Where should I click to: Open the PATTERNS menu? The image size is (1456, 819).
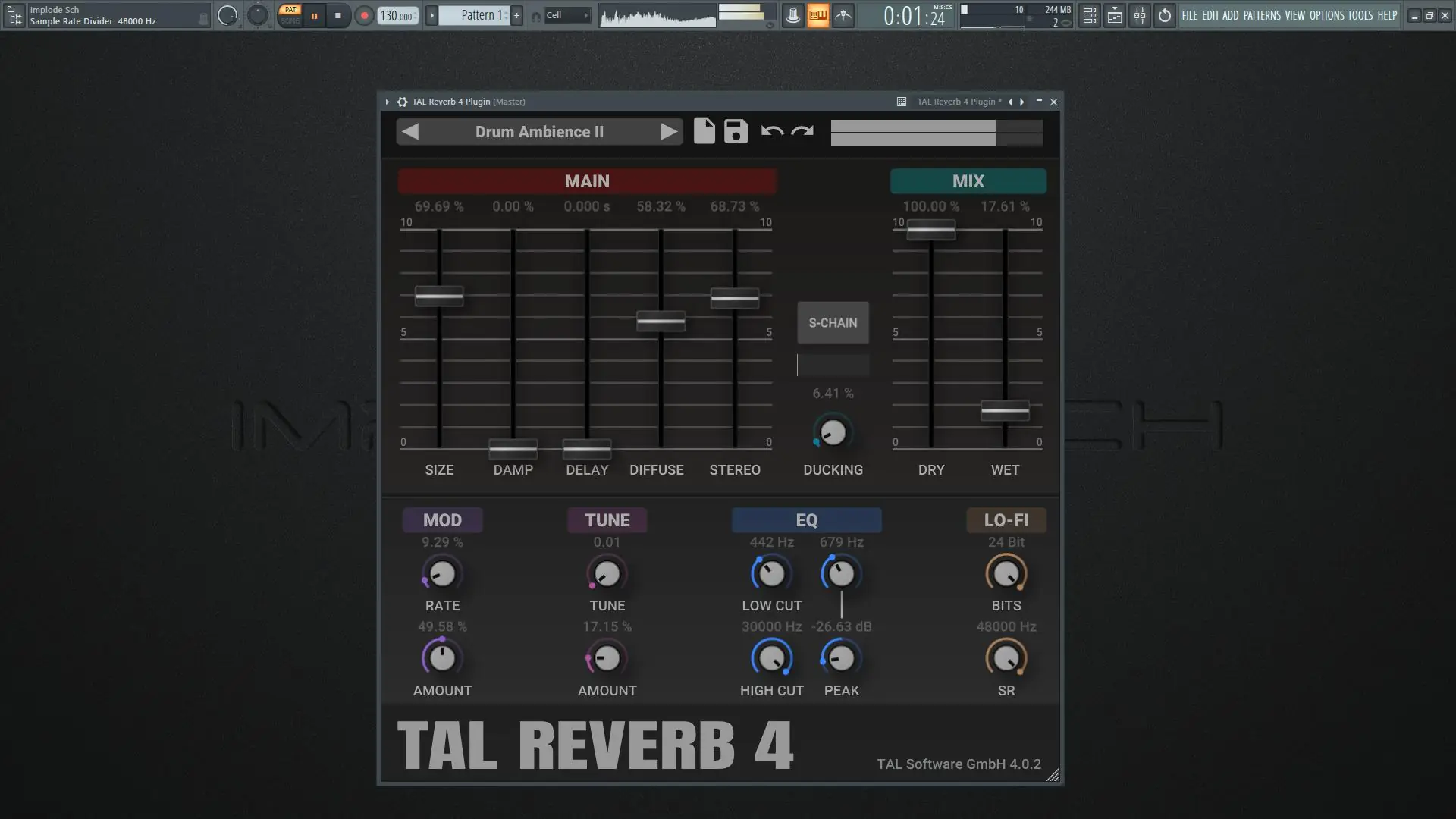point(1261,15)
